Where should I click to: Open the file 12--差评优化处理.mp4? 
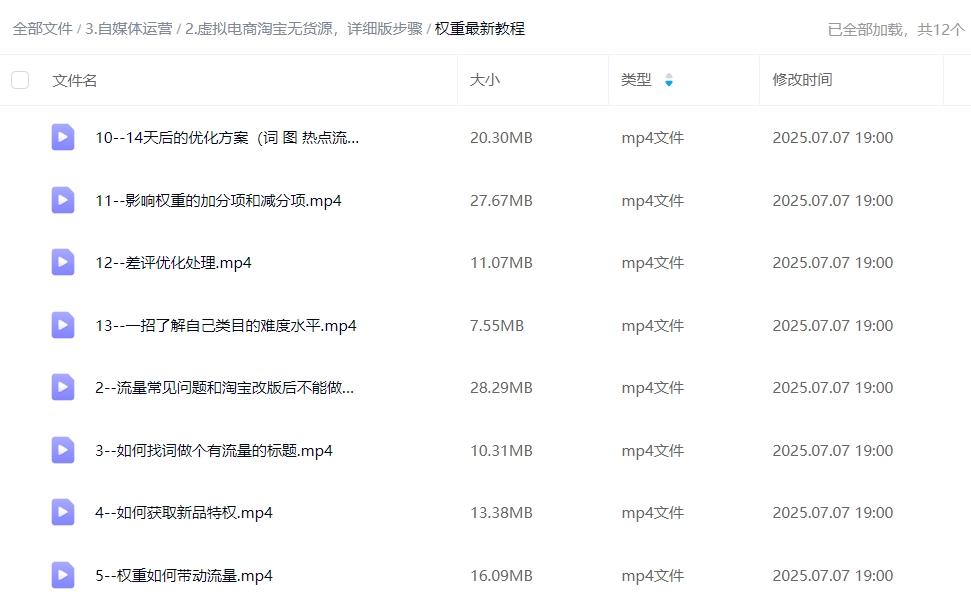(x=173, y=263)
